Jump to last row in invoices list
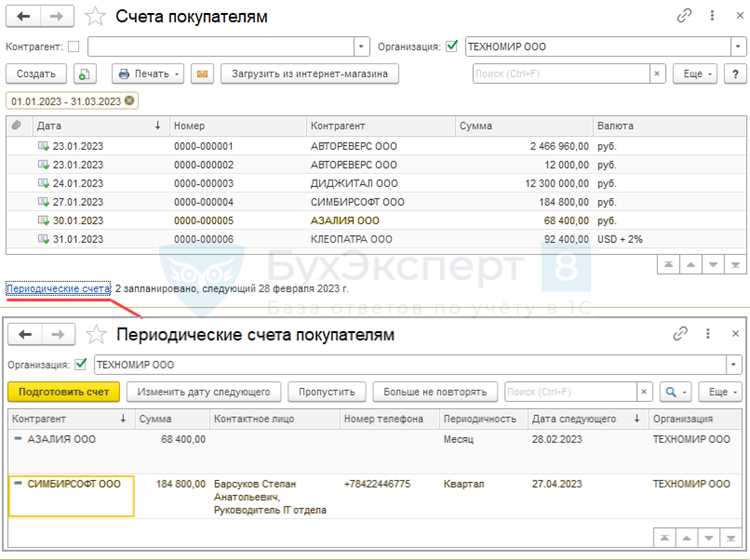 (x=735, y=264)
